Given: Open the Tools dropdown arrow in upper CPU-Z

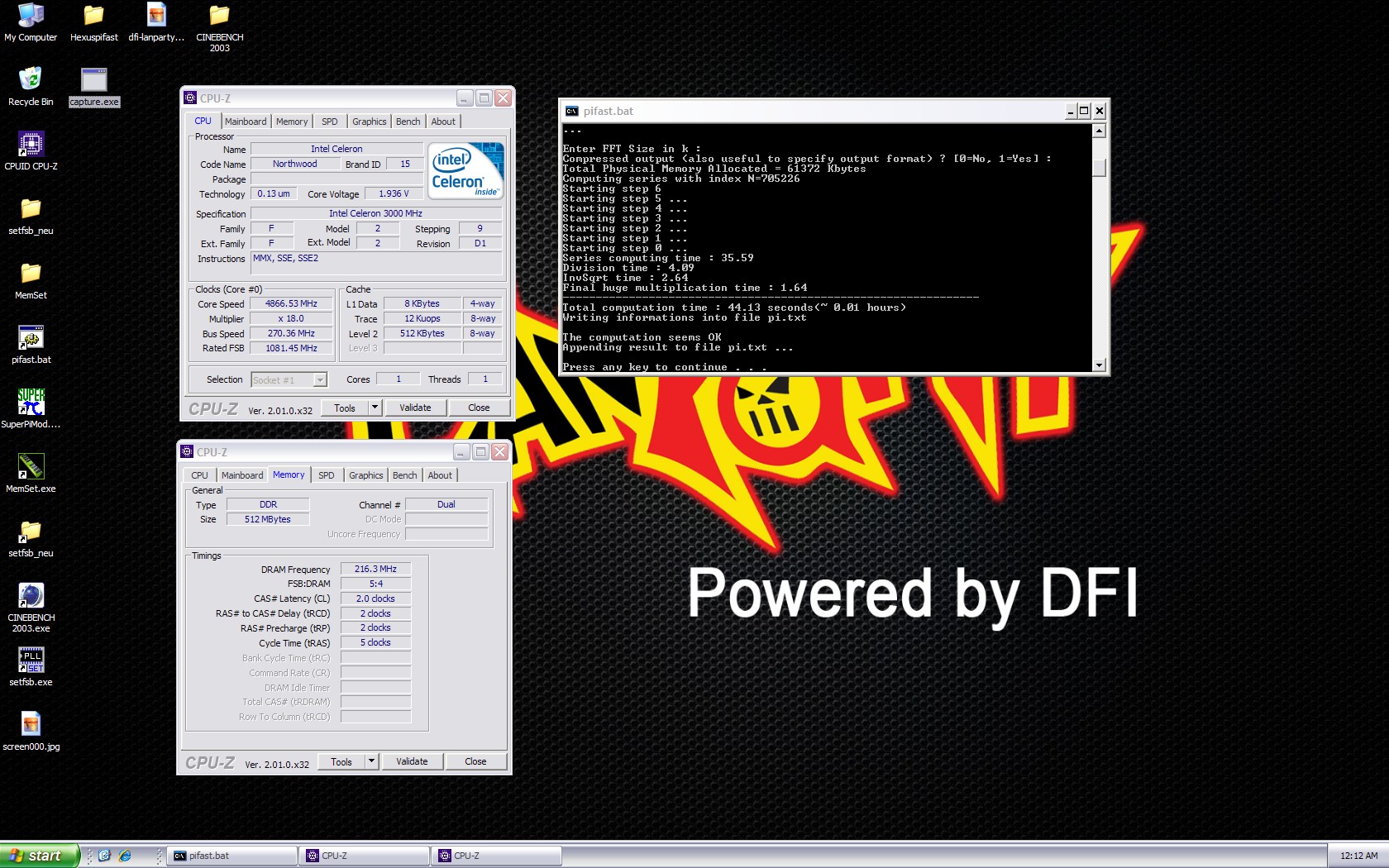Looking at the screenshot, I should click(x=375, y=408).
